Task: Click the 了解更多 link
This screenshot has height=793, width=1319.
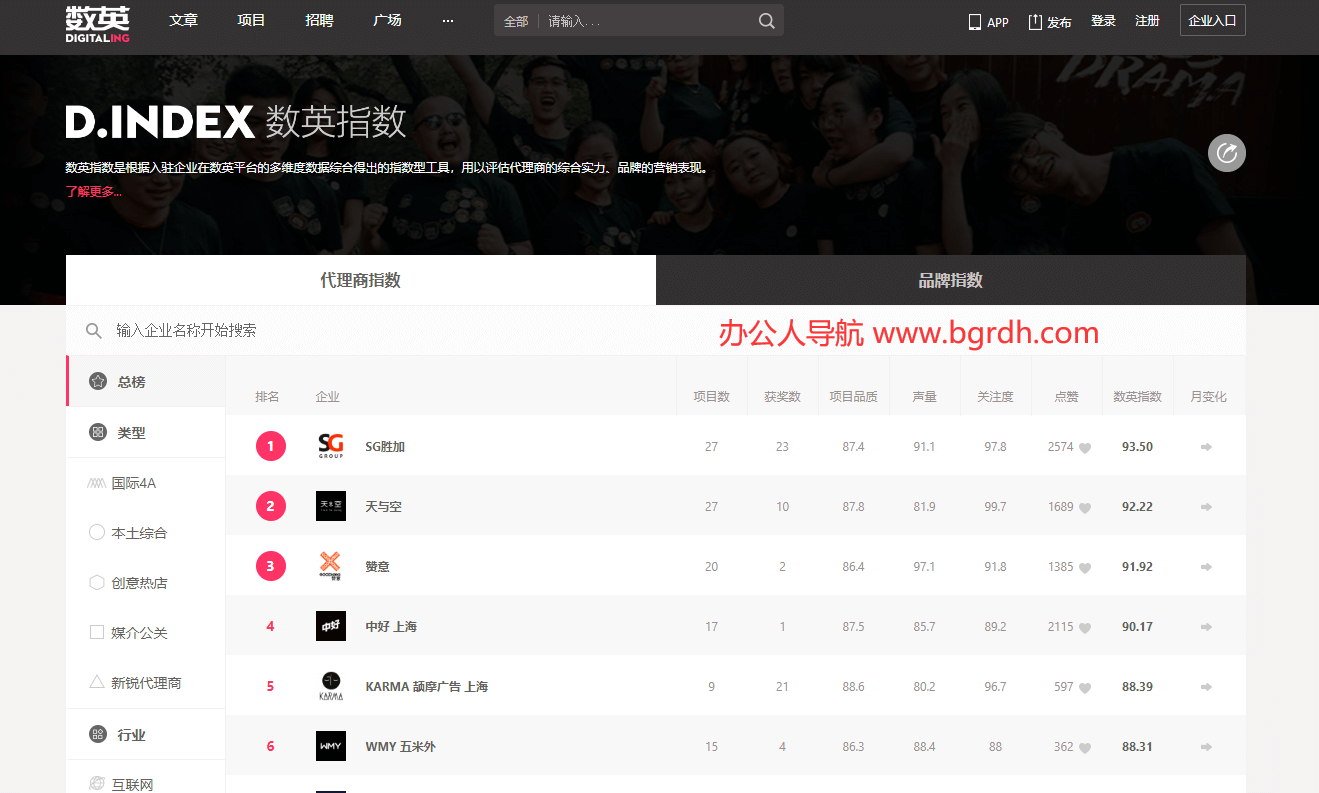Action: coord(93,191)
